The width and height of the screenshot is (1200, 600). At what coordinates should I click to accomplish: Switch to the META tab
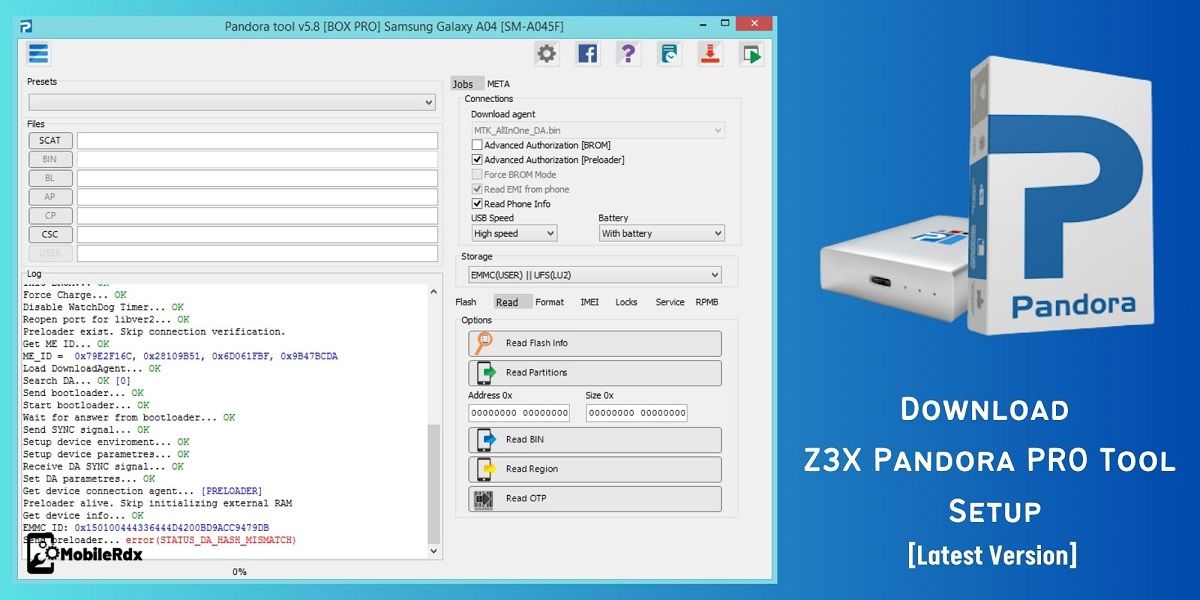point(497,84)
